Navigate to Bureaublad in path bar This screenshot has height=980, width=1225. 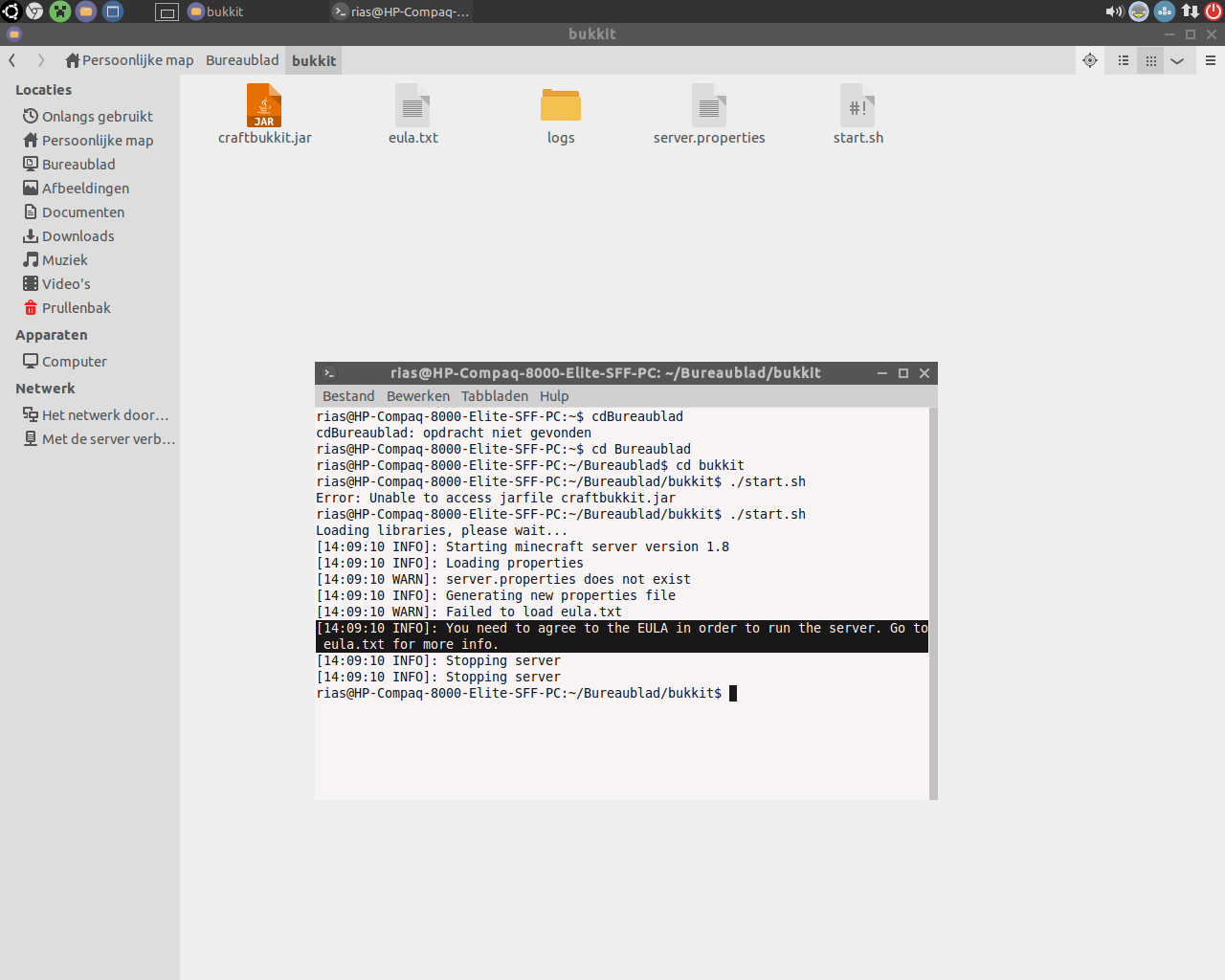242,60
